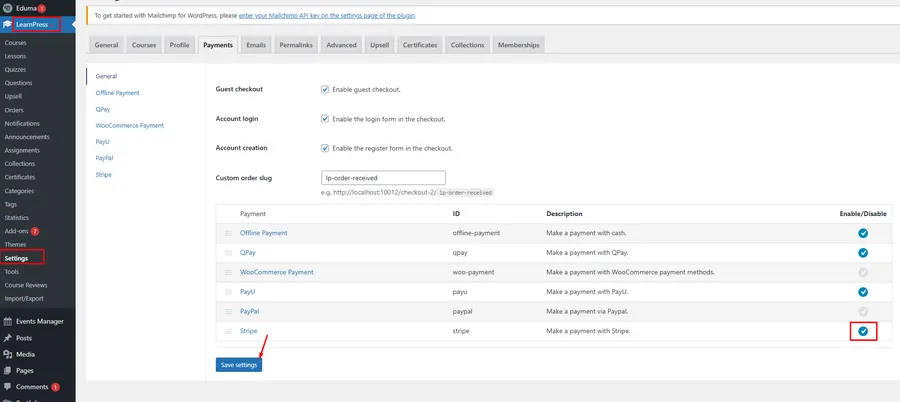Screen dimensions: 900x402
Task: Click the Media sidebar icon
Action: (8, 354)
